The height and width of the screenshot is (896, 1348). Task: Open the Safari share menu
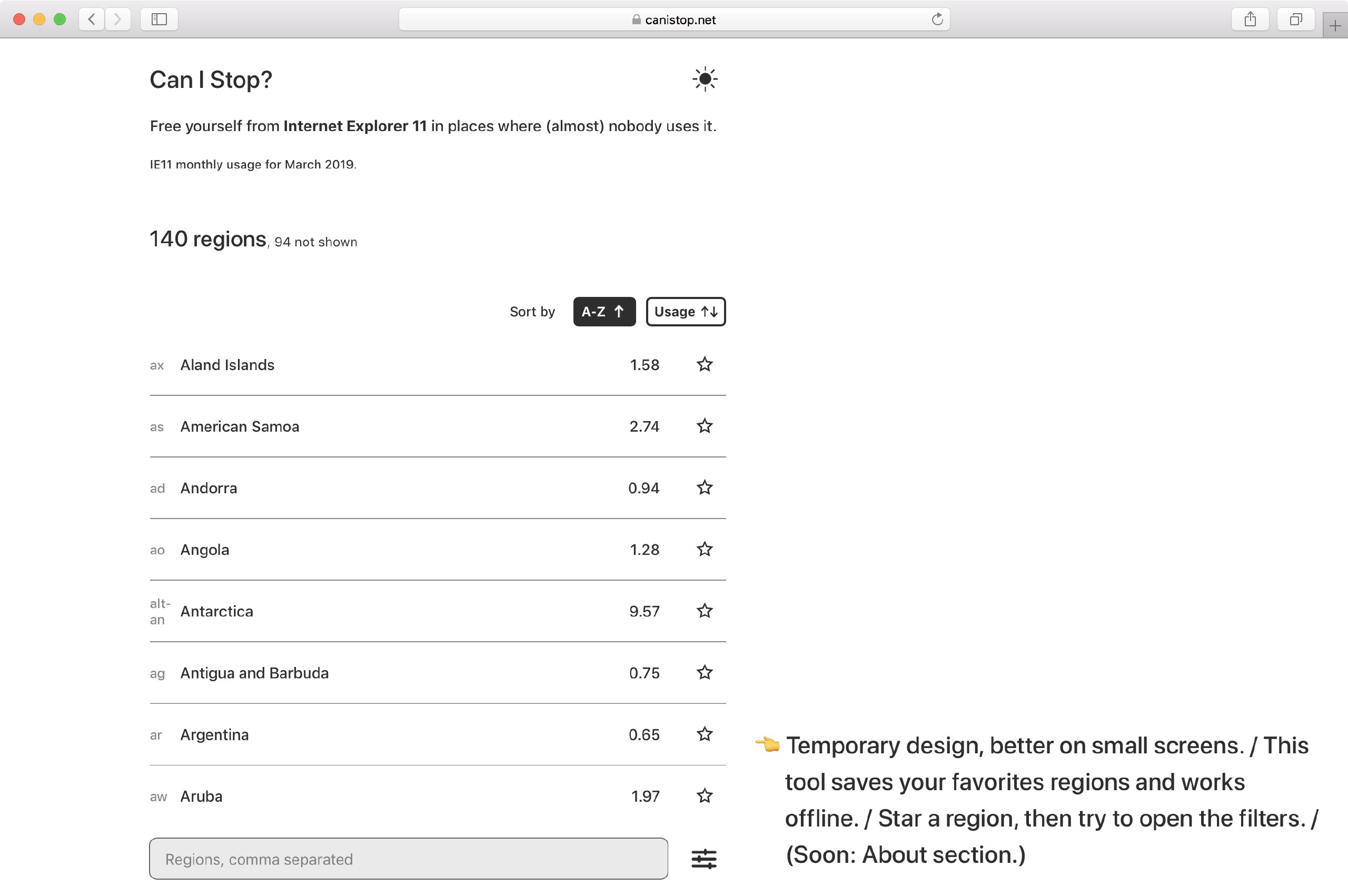point(1250,19)
